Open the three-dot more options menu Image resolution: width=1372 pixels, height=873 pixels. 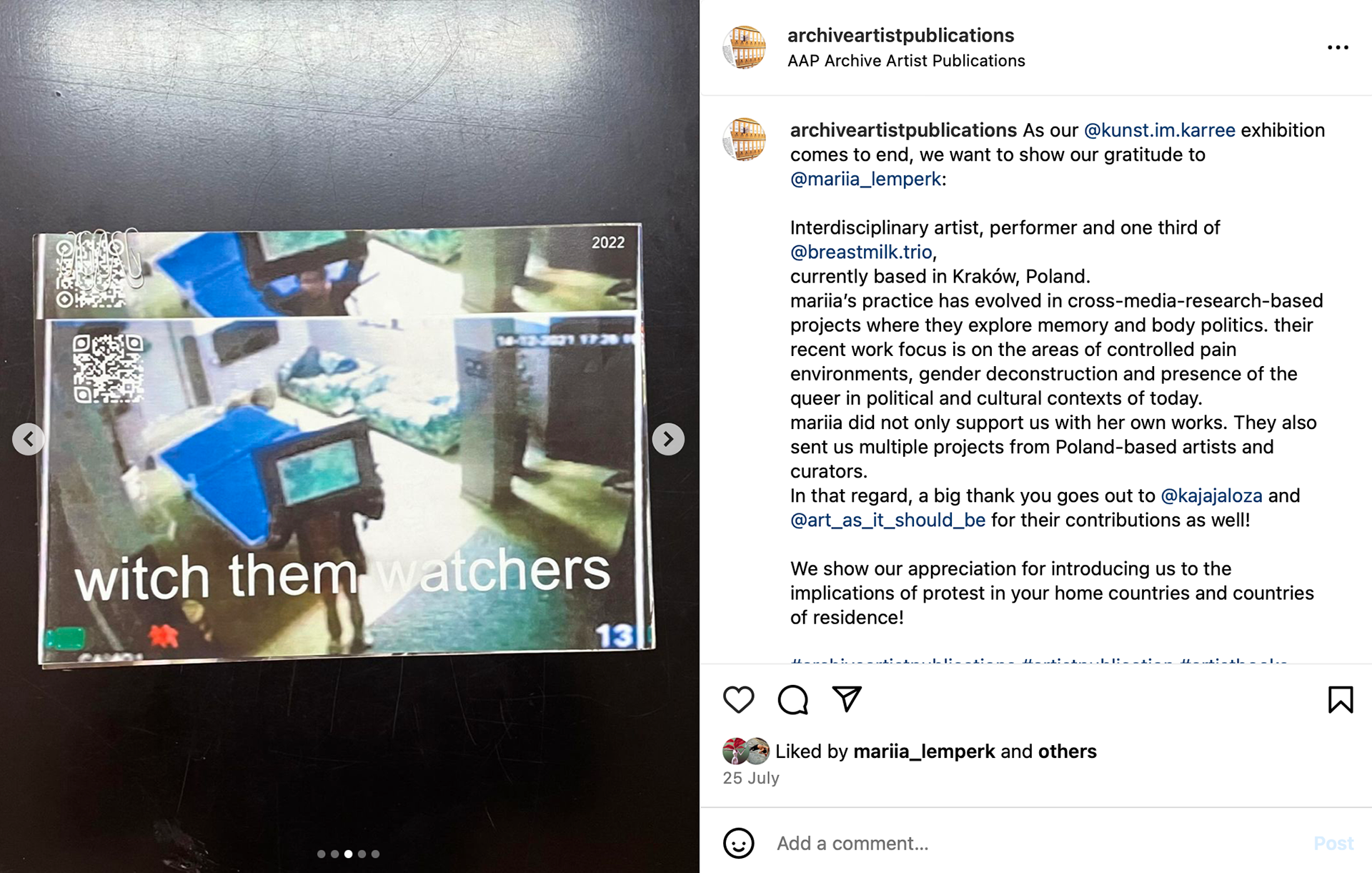click(x=1338, y=47)
